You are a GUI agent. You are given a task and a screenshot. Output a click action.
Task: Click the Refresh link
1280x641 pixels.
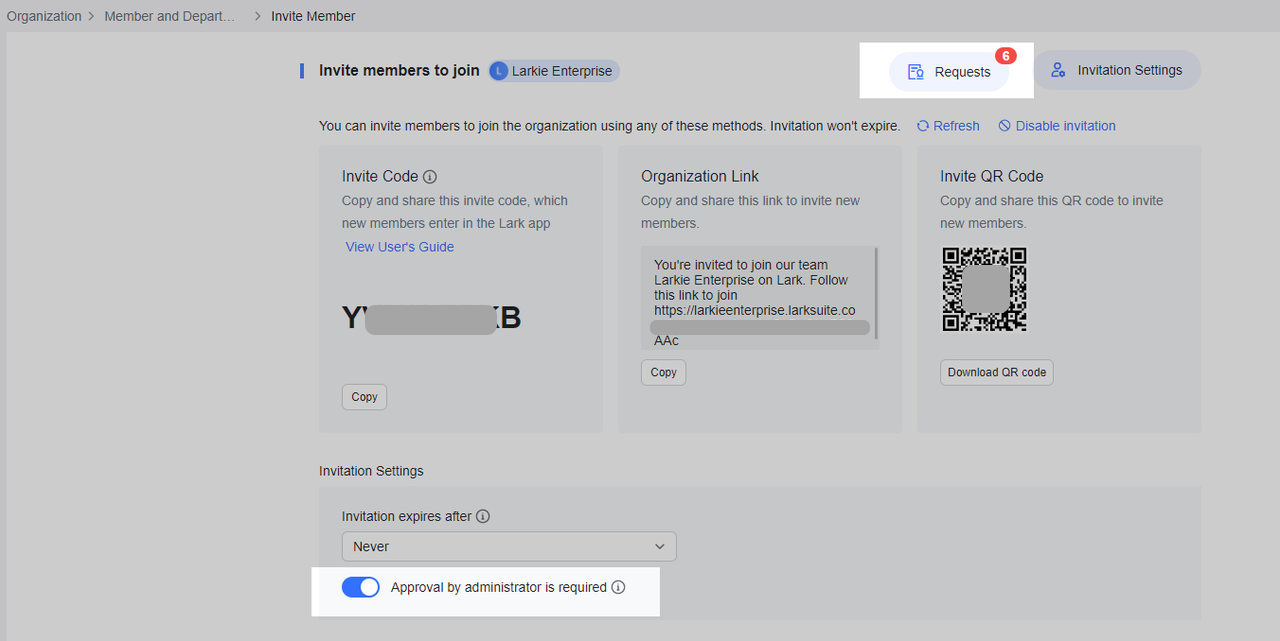tap(948, 126)
